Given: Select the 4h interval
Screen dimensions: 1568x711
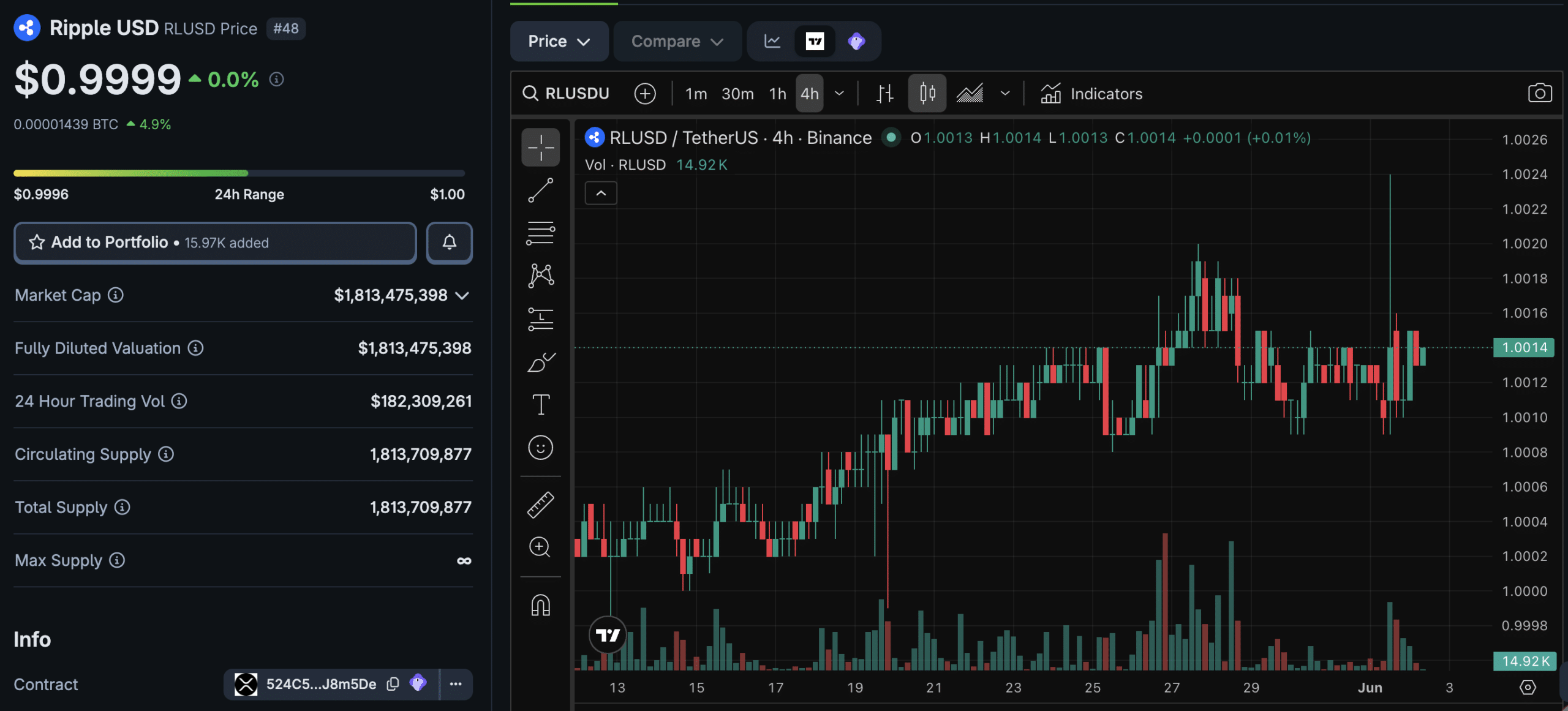Looking at the screenshot, I should click(x=809, y=94).
